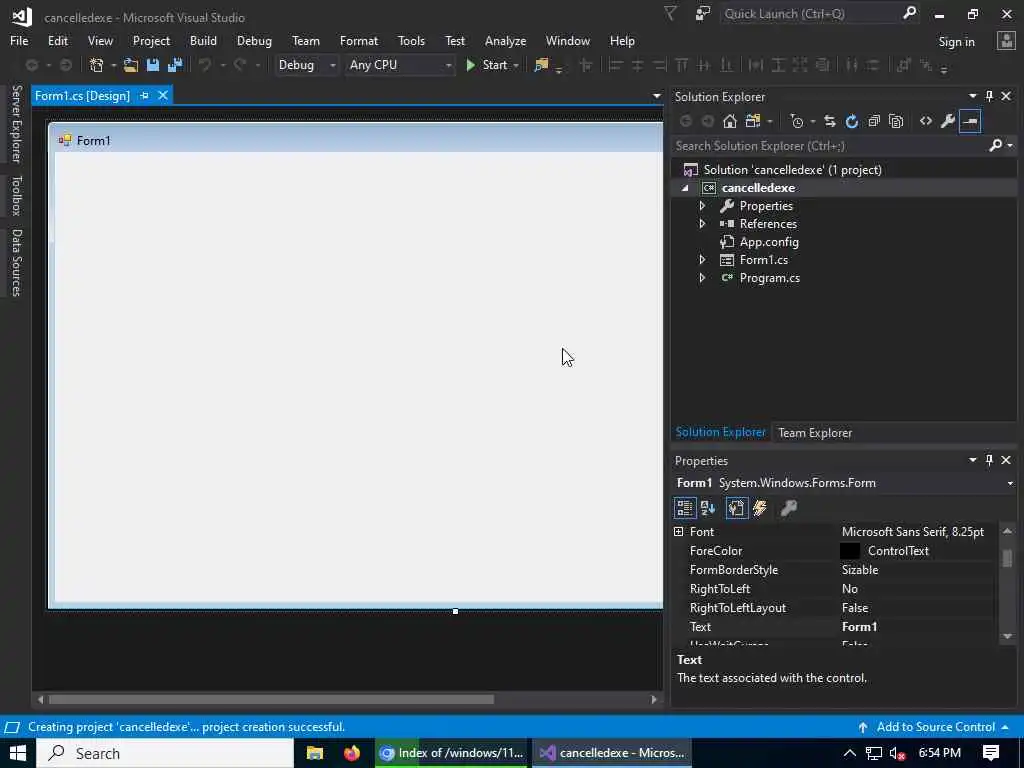
Task: Open the Debug configuration dropdown
Action: pos(332,65)
